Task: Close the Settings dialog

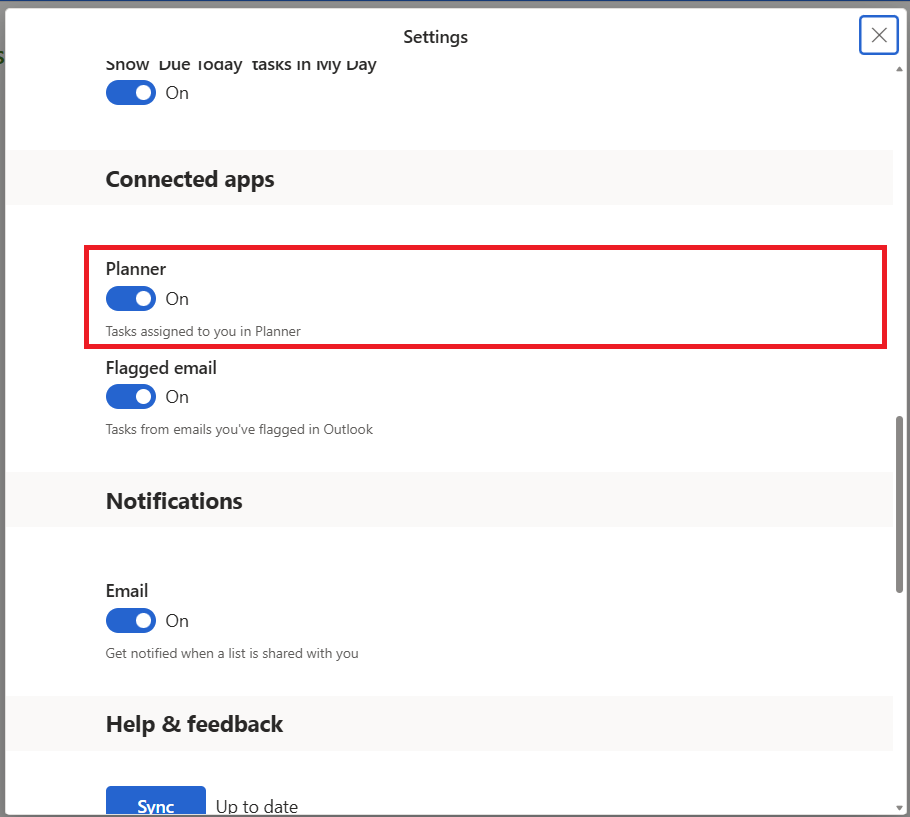Action: click(879, 35)
